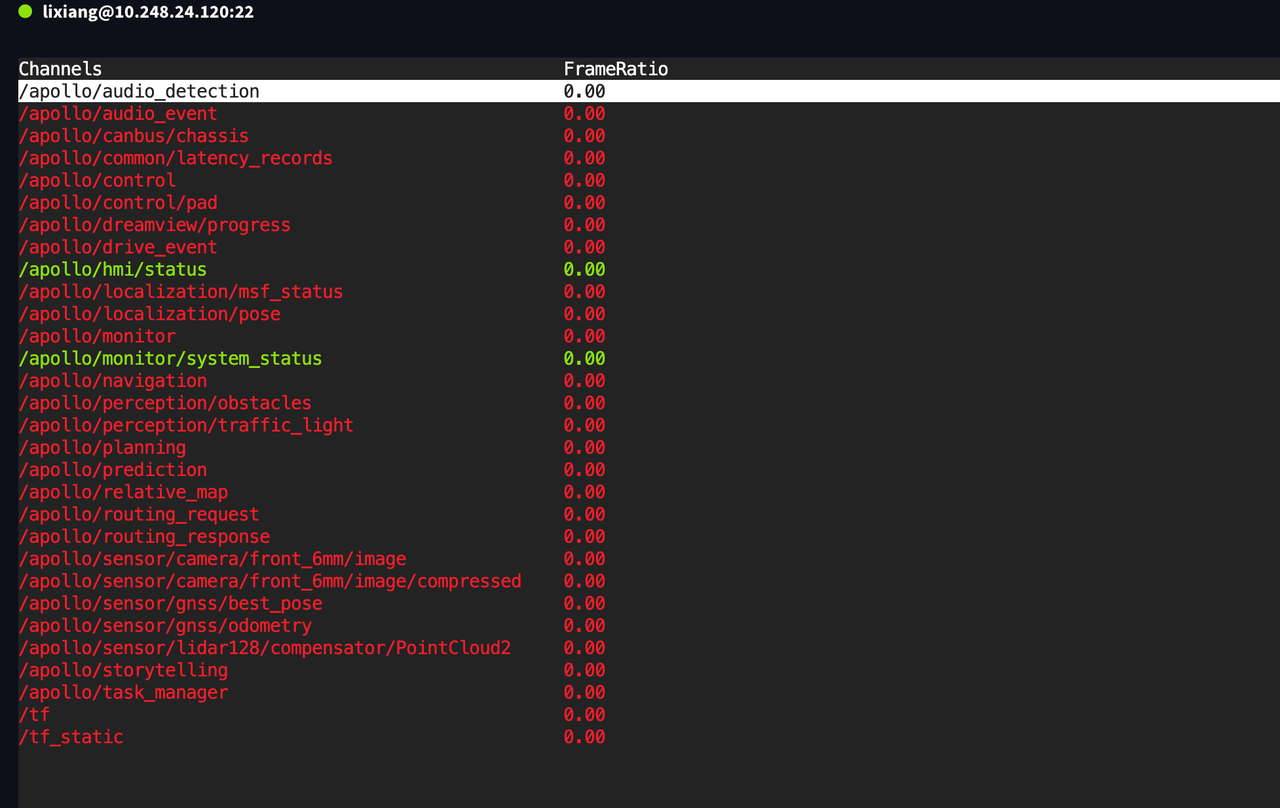Click the FrameRatio column header
The height and width of the screenshot is (808, 1280).
(615, 69)
